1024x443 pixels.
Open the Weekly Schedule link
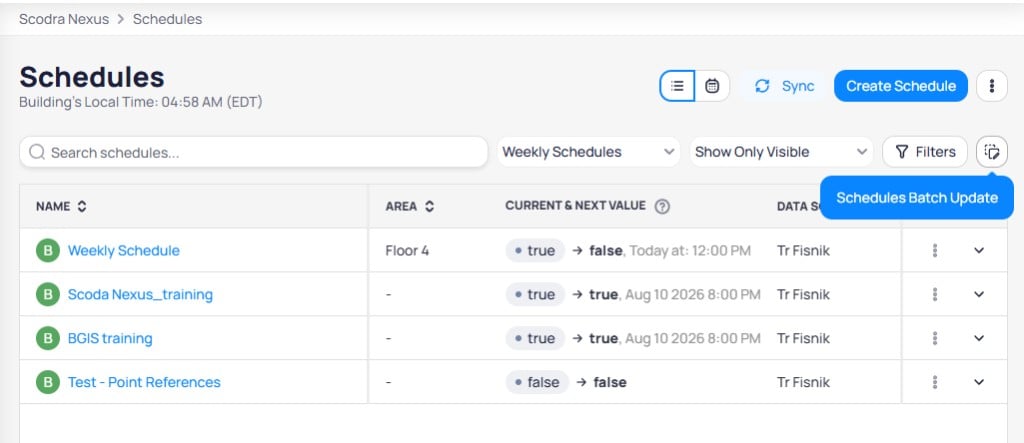123,250
